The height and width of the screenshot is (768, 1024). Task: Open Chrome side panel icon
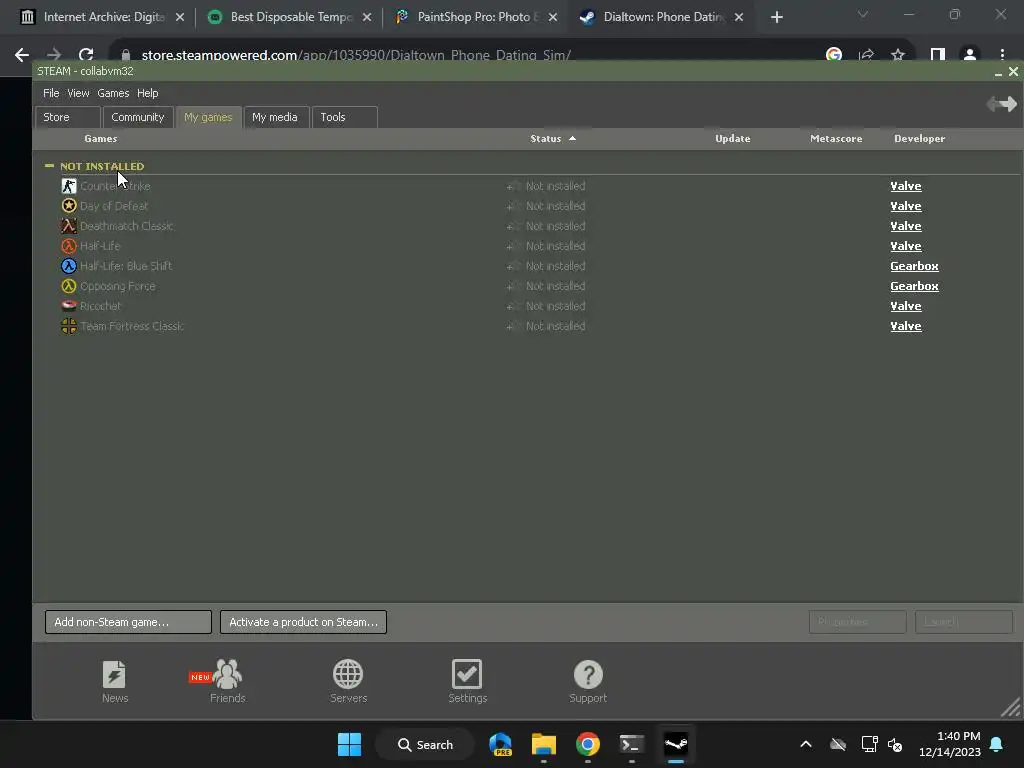938,55
